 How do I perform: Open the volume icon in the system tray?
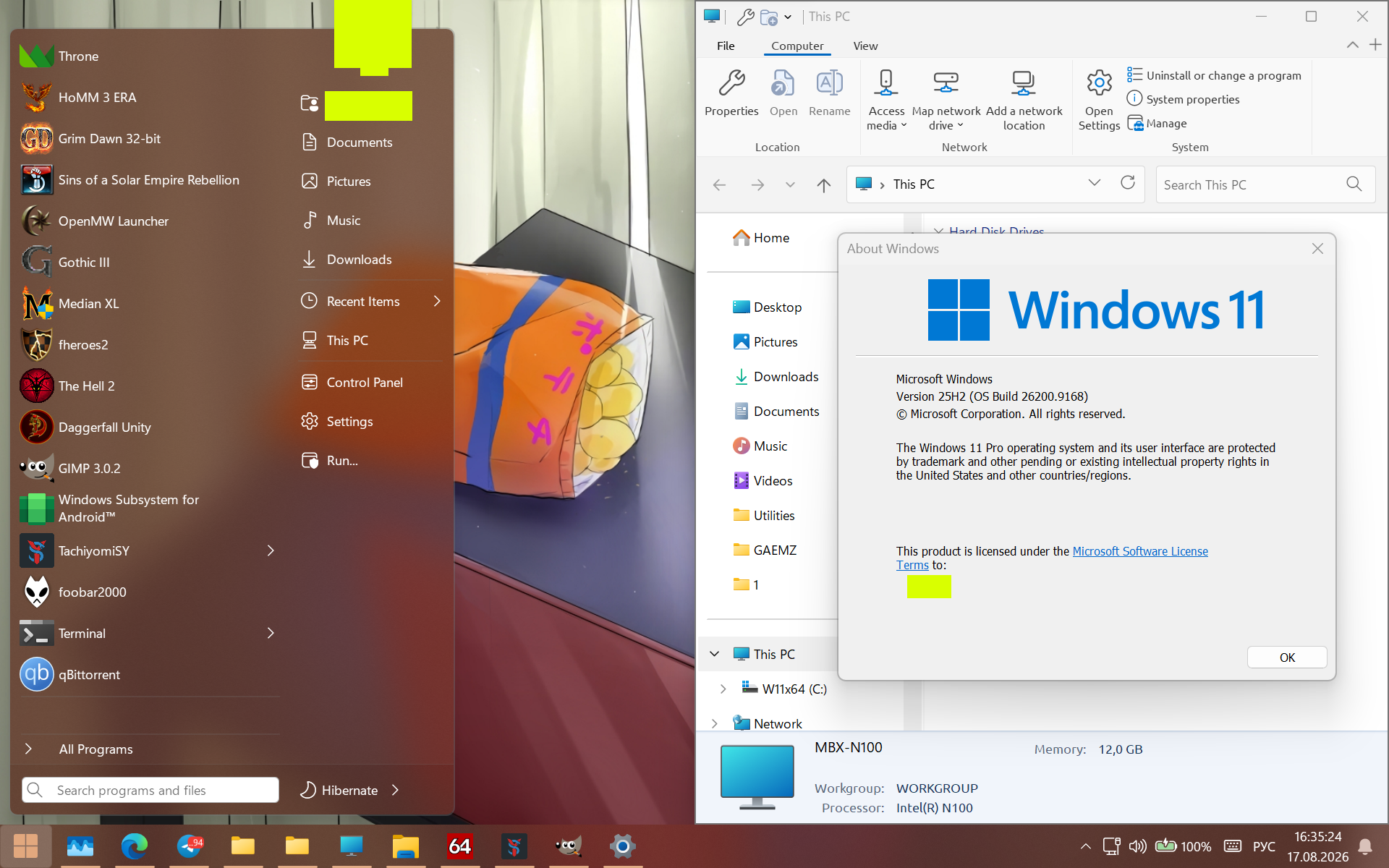click(x=1137, y=846)
